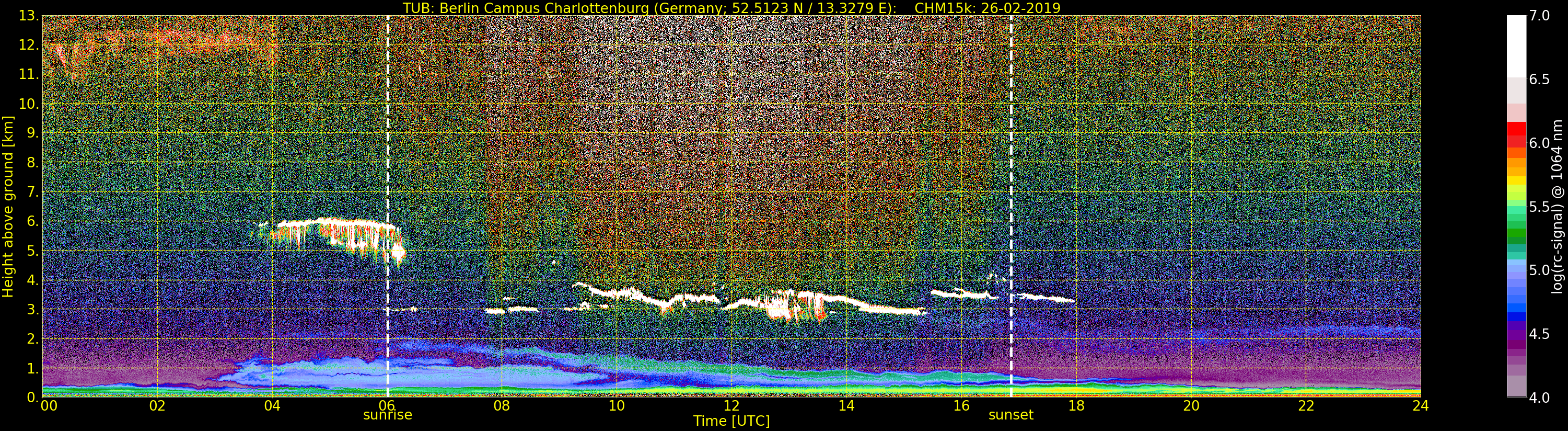Click the 2. tick on the height axis
This screenshot has width=1568, height=431.
(33, 339)
